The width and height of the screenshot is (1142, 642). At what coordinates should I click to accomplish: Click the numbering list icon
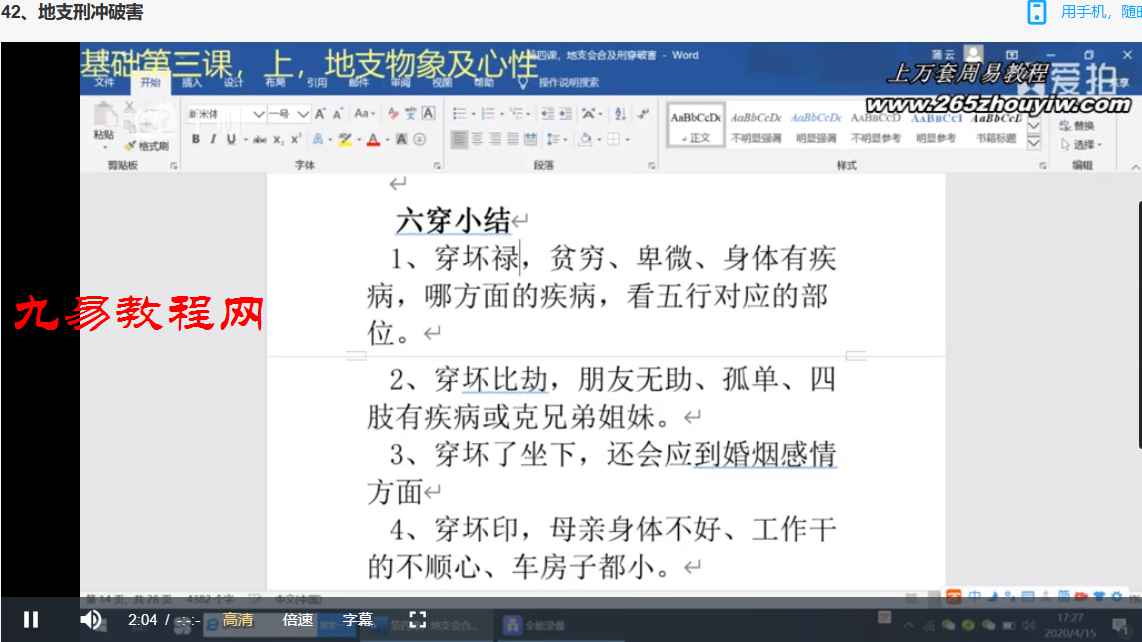[489, 114]
